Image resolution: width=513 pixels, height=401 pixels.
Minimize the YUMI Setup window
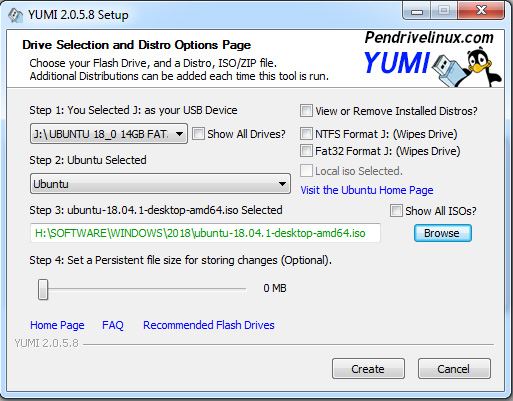(417, 12)
